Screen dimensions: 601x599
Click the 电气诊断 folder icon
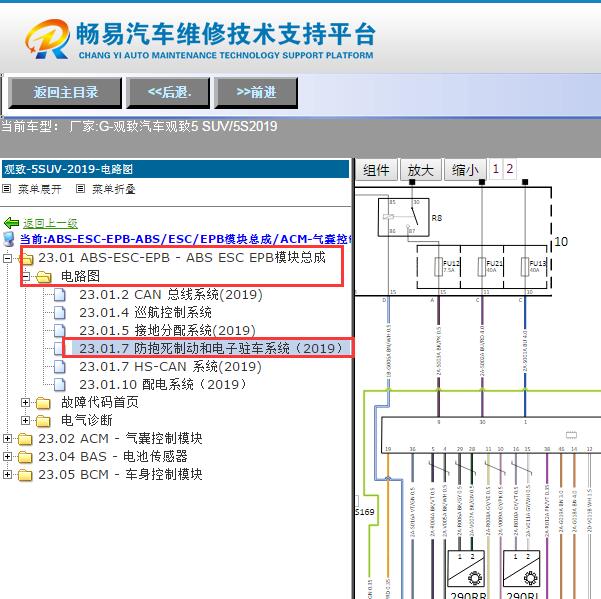43,421
